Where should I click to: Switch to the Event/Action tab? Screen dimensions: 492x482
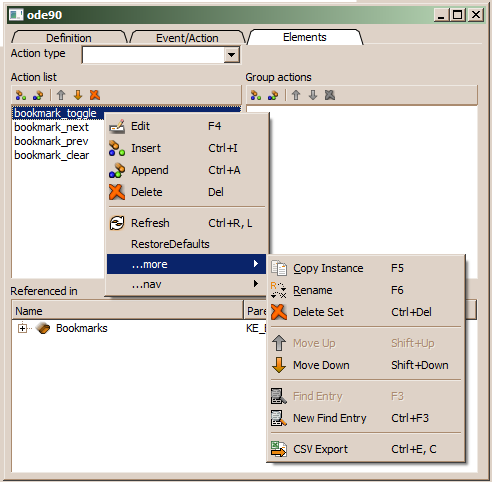[187, 38]
